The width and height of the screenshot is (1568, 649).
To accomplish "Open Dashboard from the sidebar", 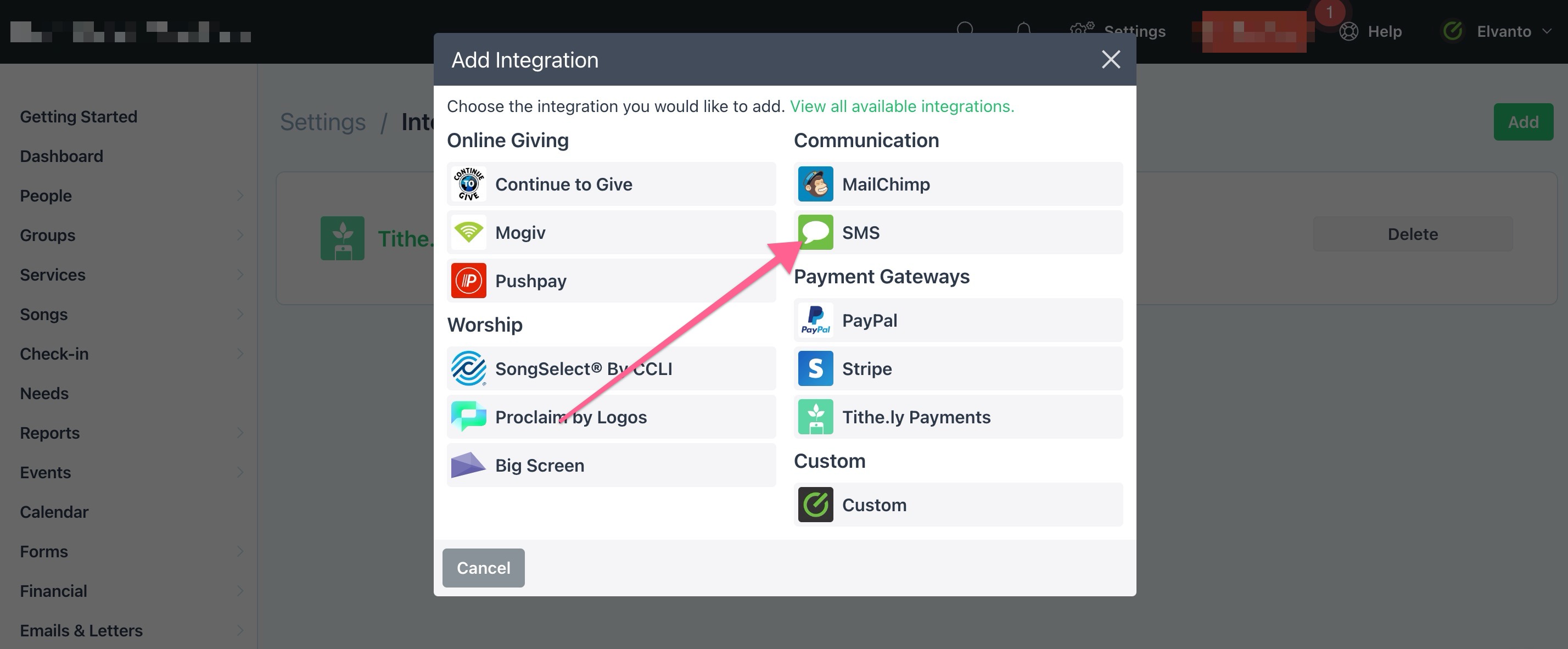I will click(x=61, y=156).
